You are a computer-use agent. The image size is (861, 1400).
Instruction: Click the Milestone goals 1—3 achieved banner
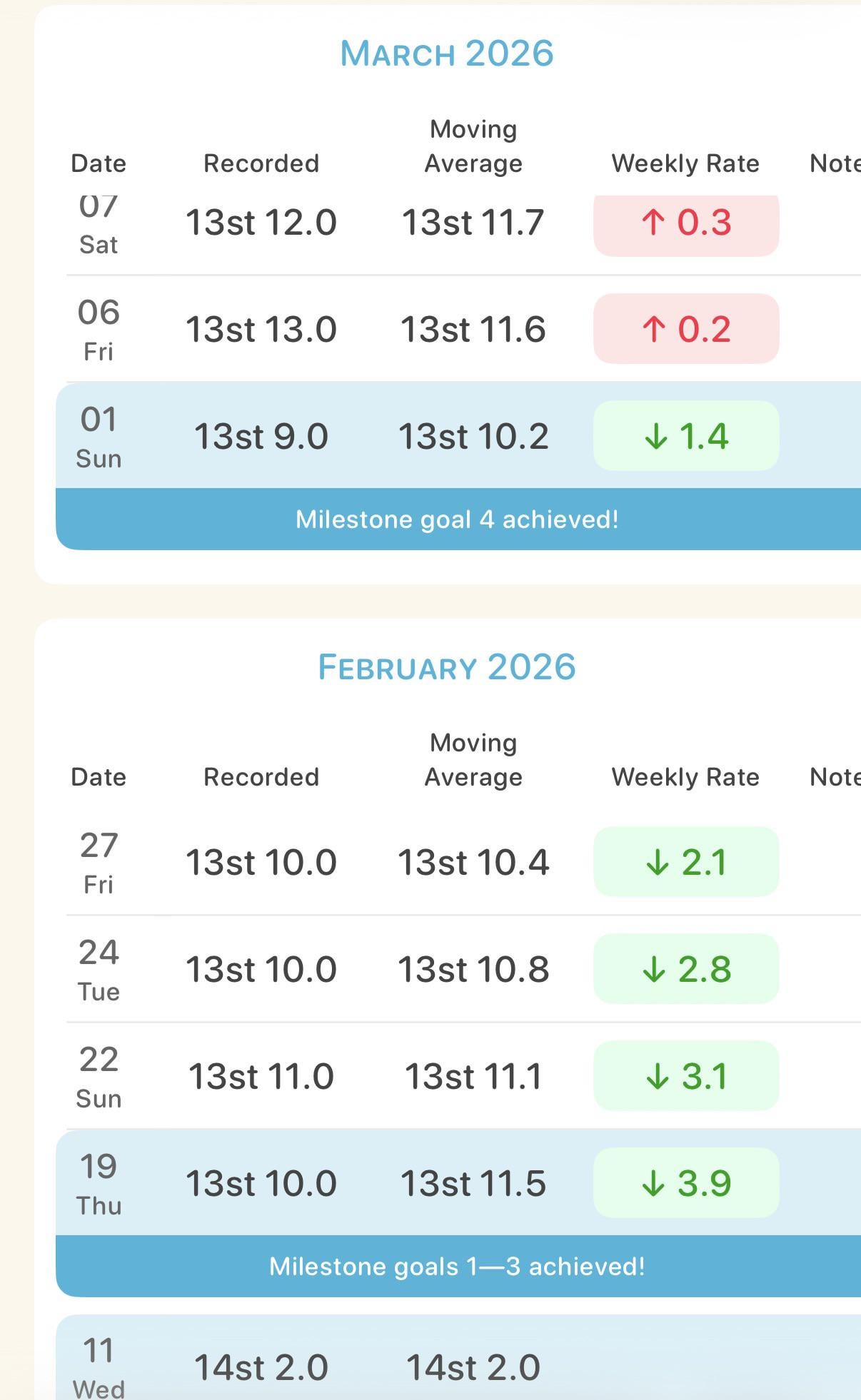point(457,1267)
